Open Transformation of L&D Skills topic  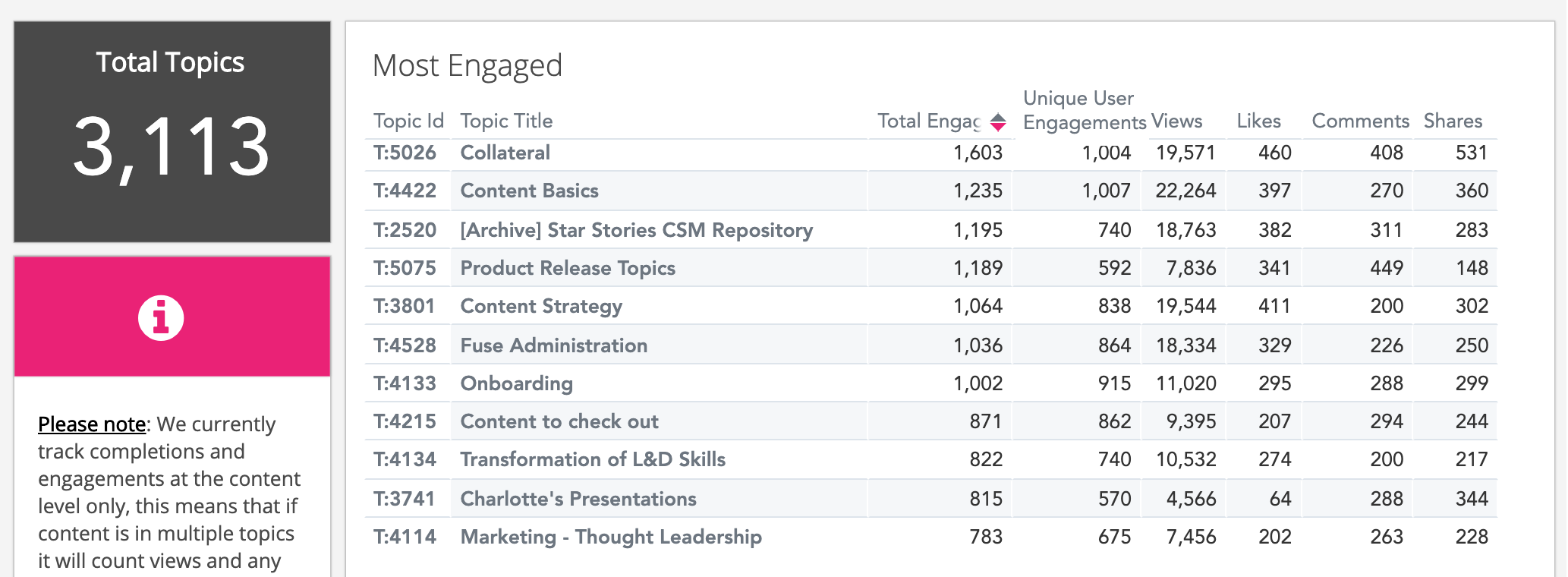[593, 459]
